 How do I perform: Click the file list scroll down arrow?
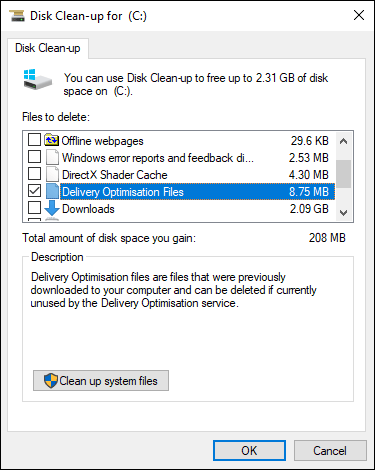pos(343,212)
